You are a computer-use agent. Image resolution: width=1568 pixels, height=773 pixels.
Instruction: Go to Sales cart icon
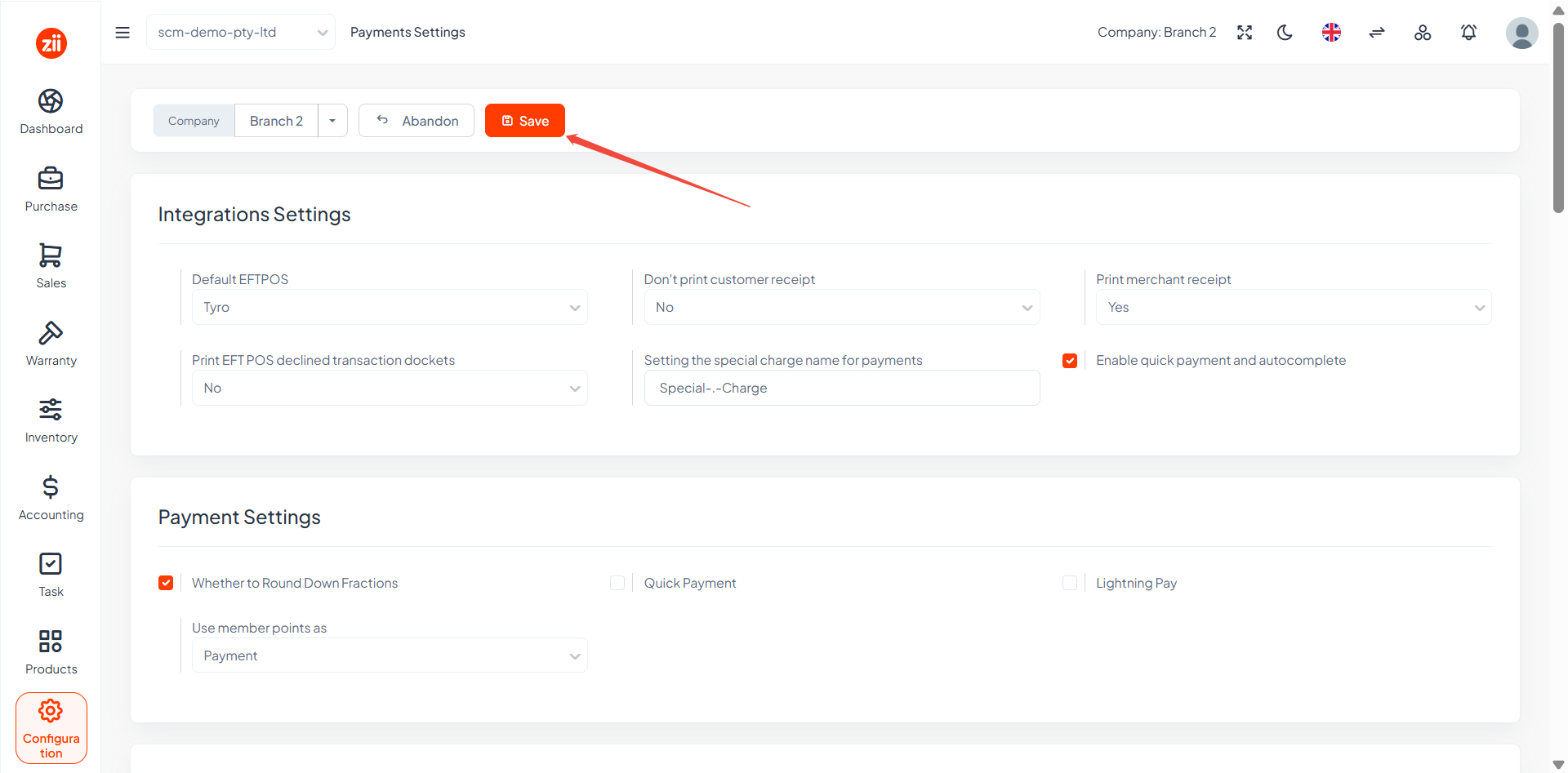click(x=51, y=255)
